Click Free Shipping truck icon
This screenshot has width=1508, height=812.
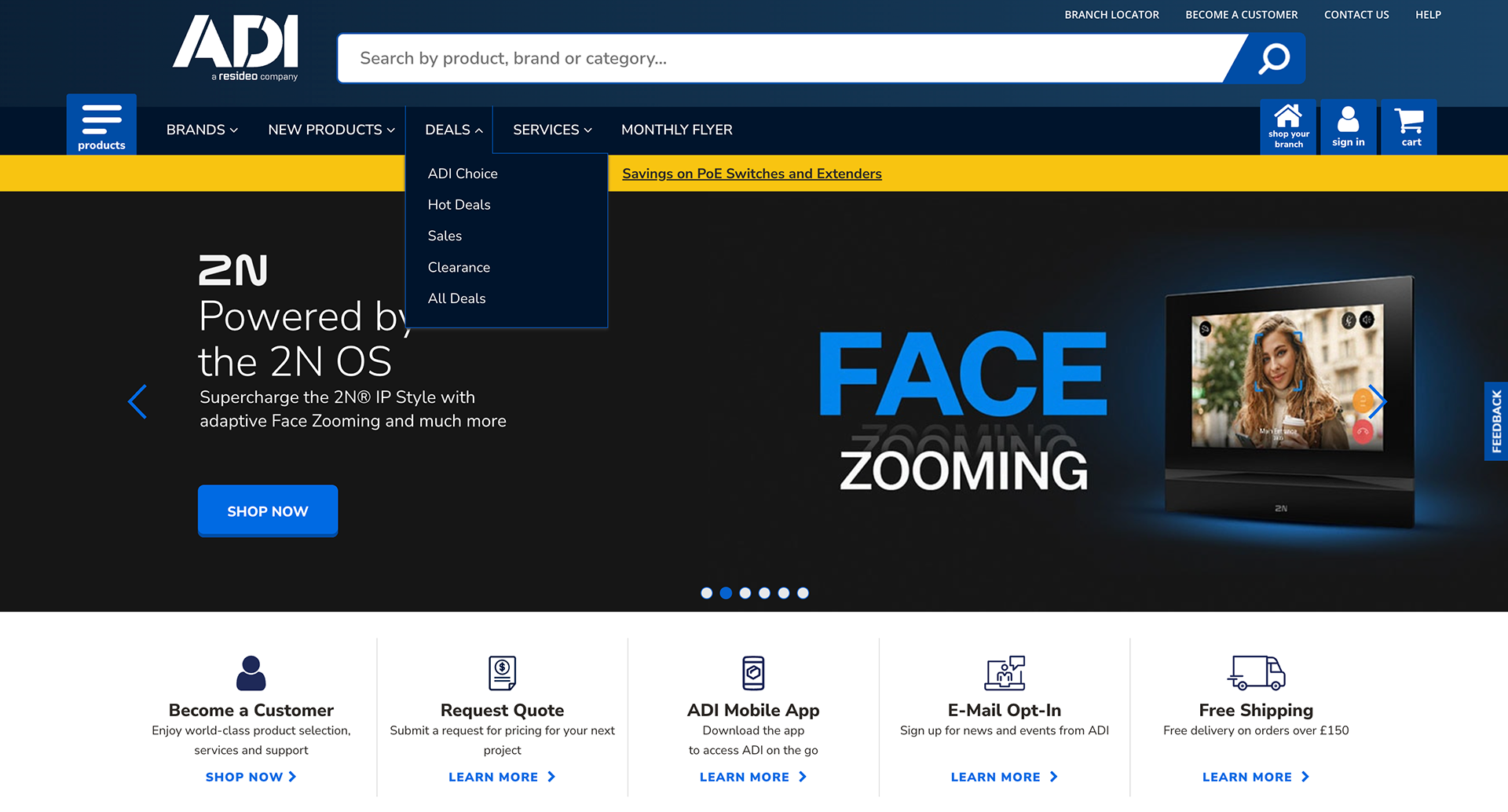[x=1256, y=673]
